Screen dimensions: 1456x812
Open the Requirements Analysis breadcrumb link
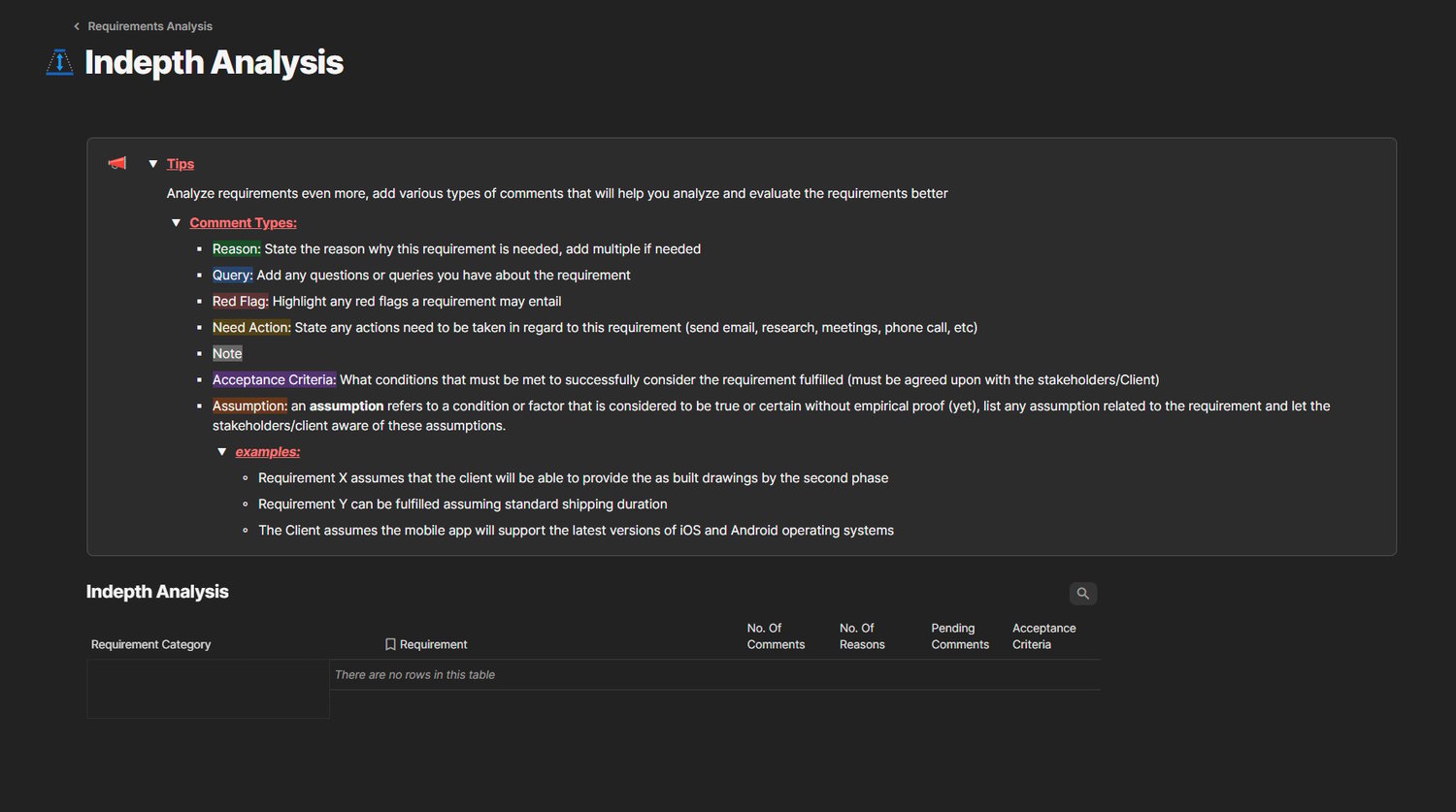150,26
